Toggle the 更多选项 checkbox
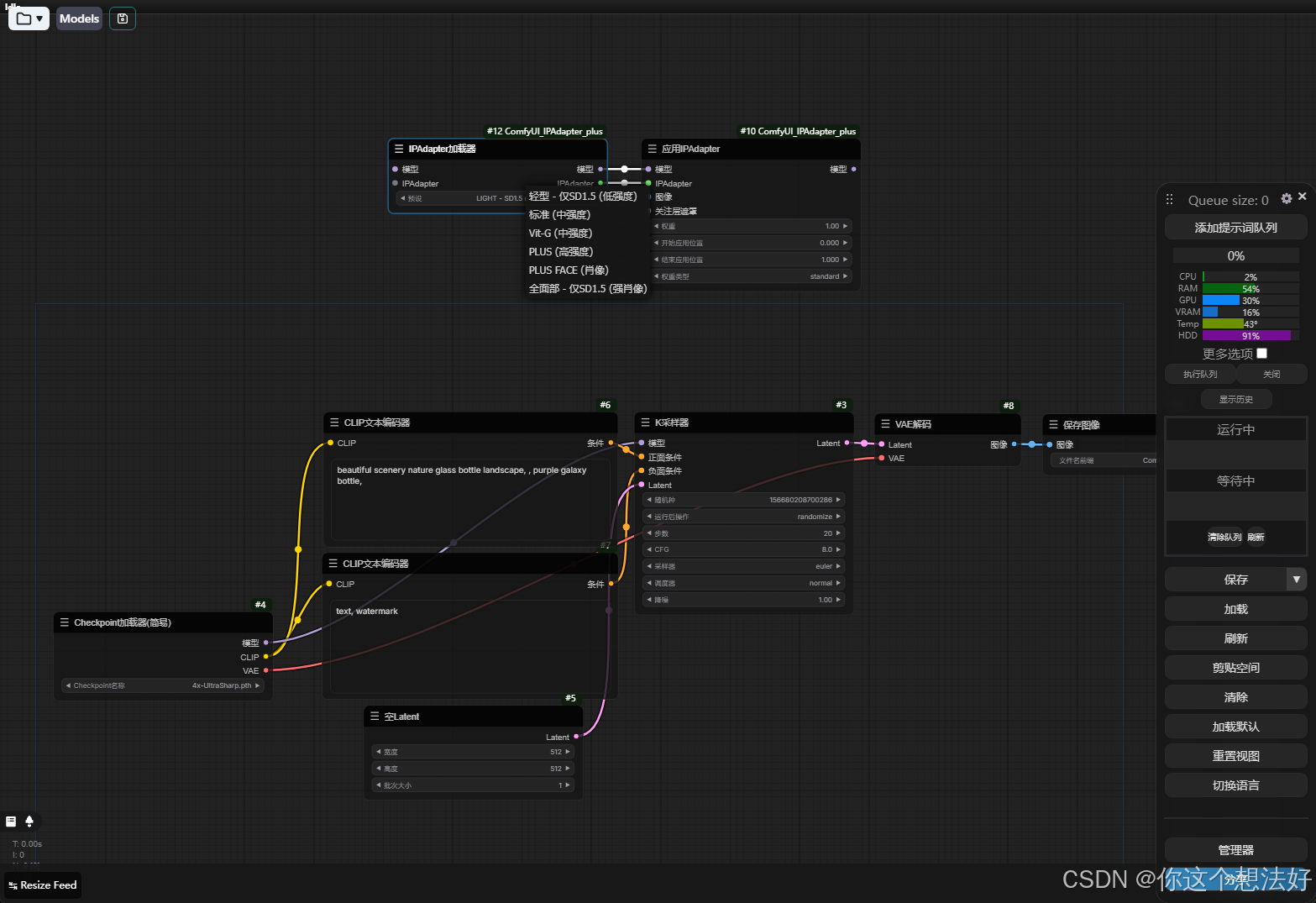 pyautogui.click(x=1261, y=354)
